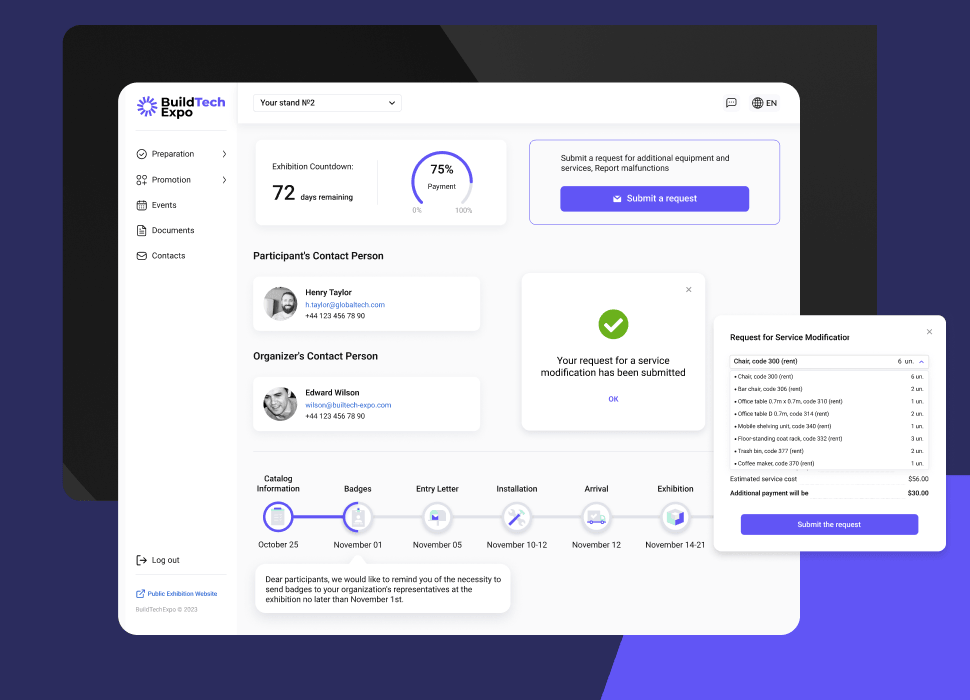
Task: Select Chair, code 300 (rent) list option
Action: click(829, 377)
